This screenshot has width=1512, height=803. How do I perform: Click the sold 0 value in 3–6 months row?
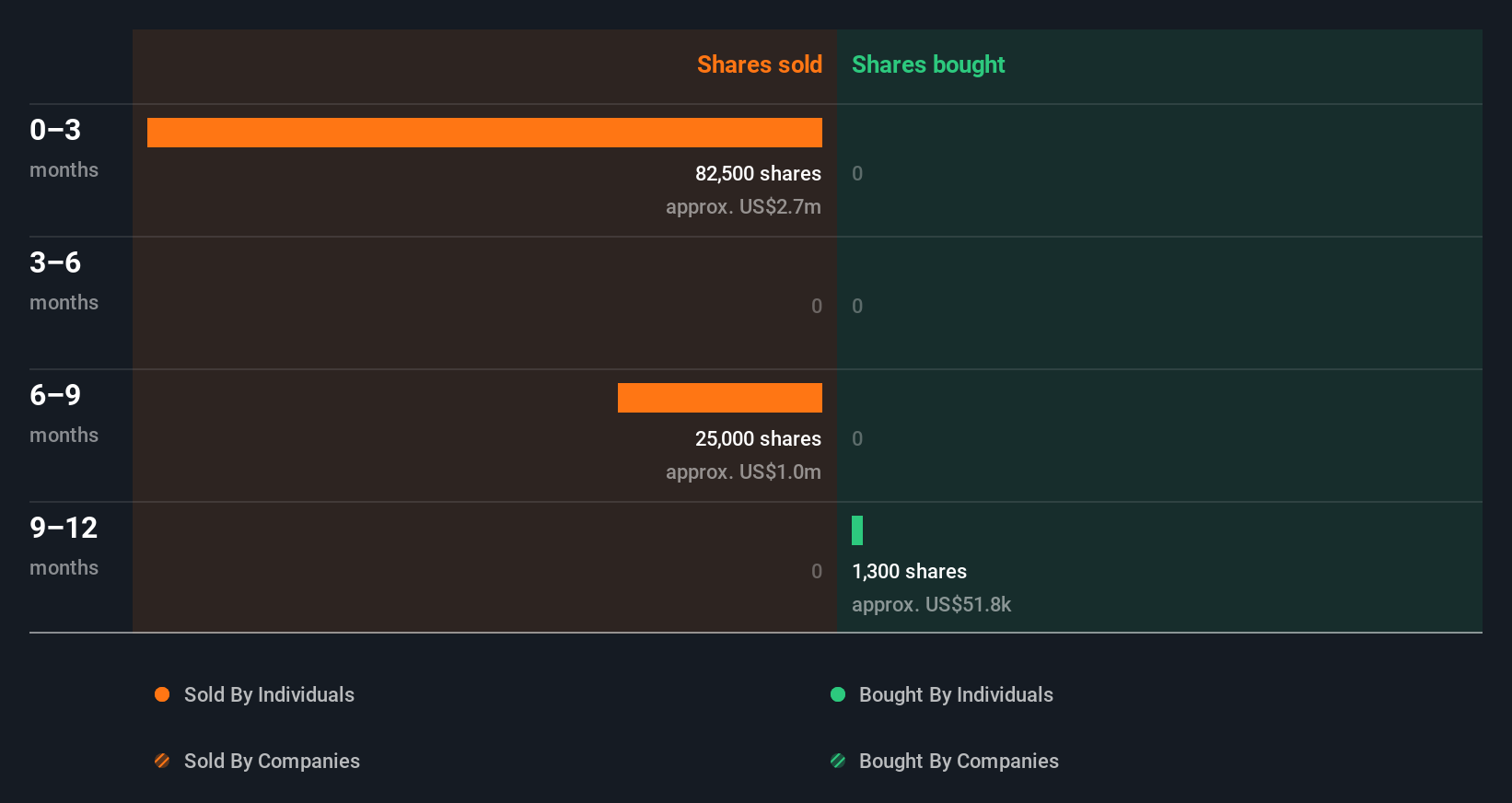pyautogui.click(x=817, y=306)
